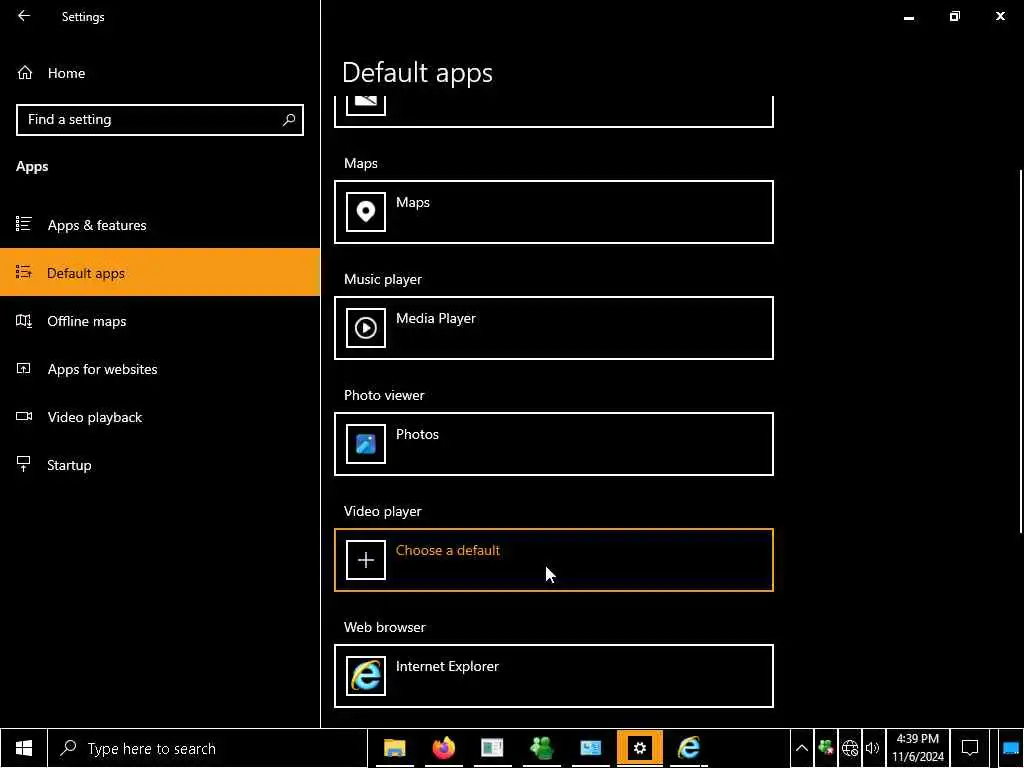Click the Media Player play icon
1024x768 pixels.
point(366,328)
